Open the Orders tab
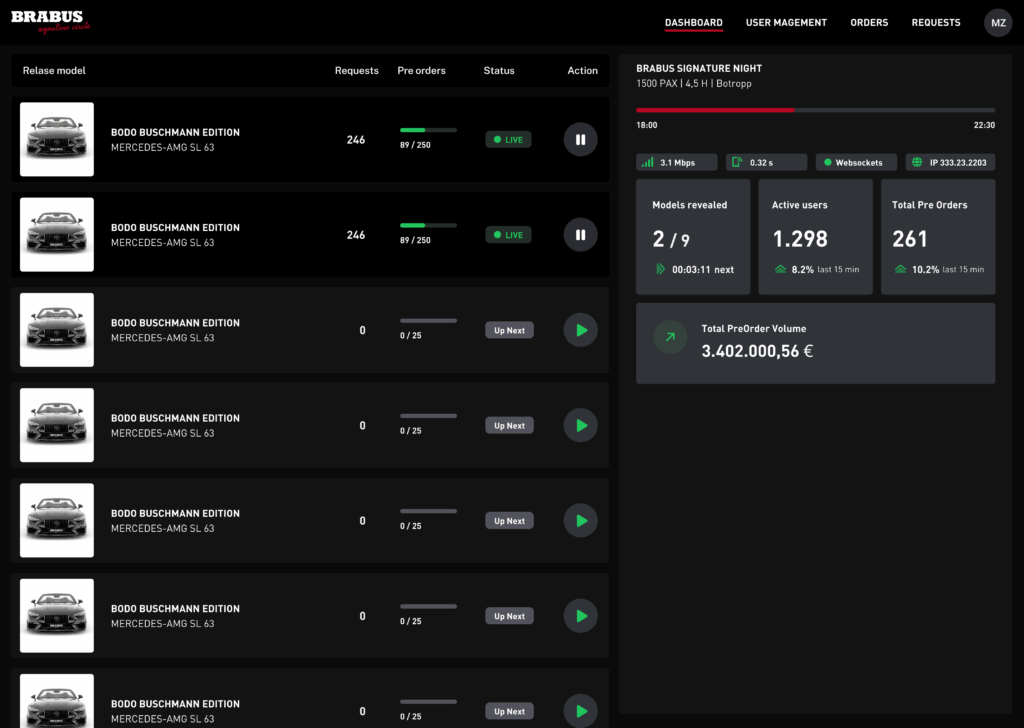The image size is (1024, 728). (869, 22)
